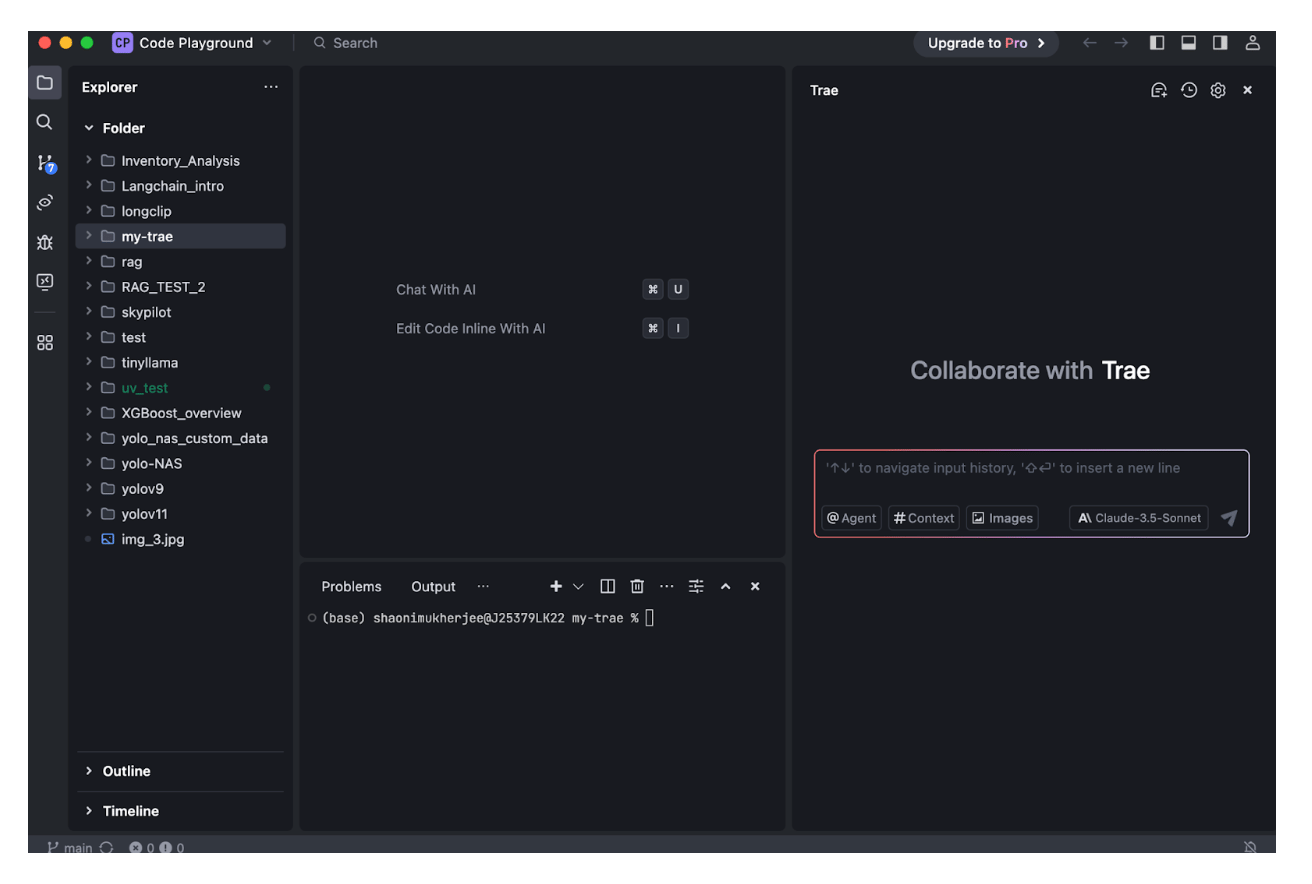
Task: Click the navigate forward arrow in title bar
Action: tap(1121, 43)
